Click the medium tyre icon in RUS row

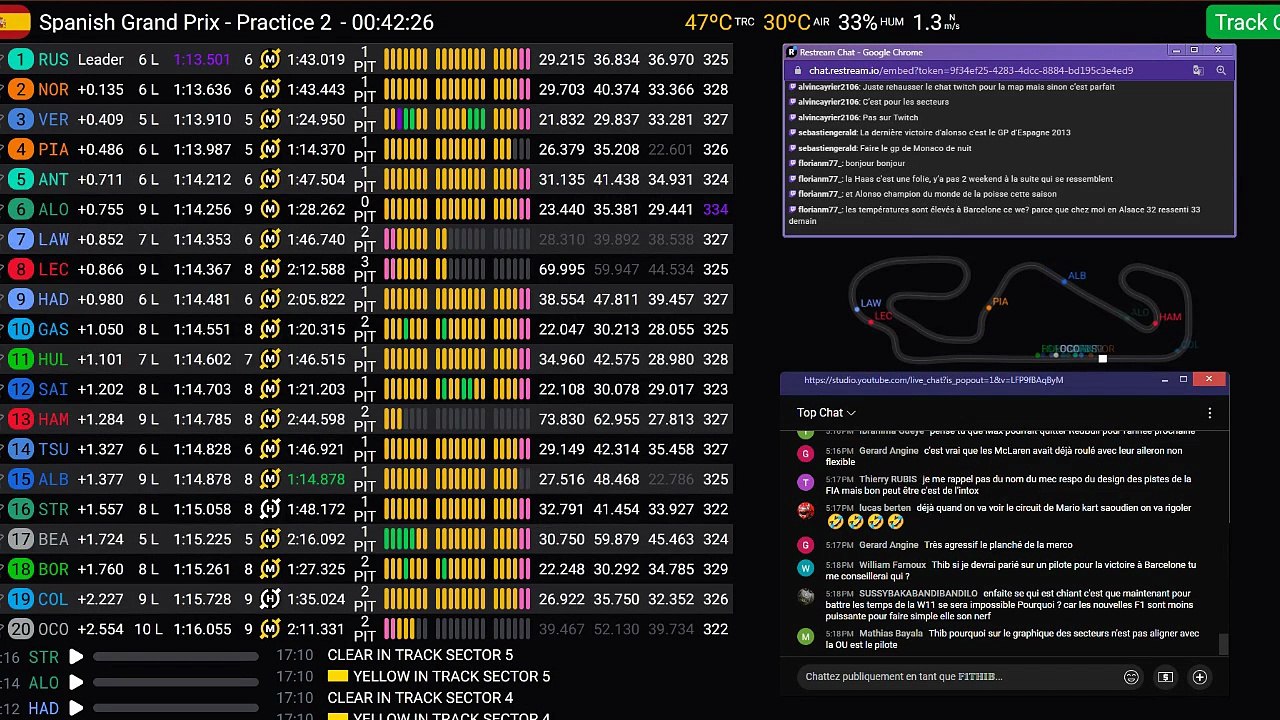(x=270, y=60)
